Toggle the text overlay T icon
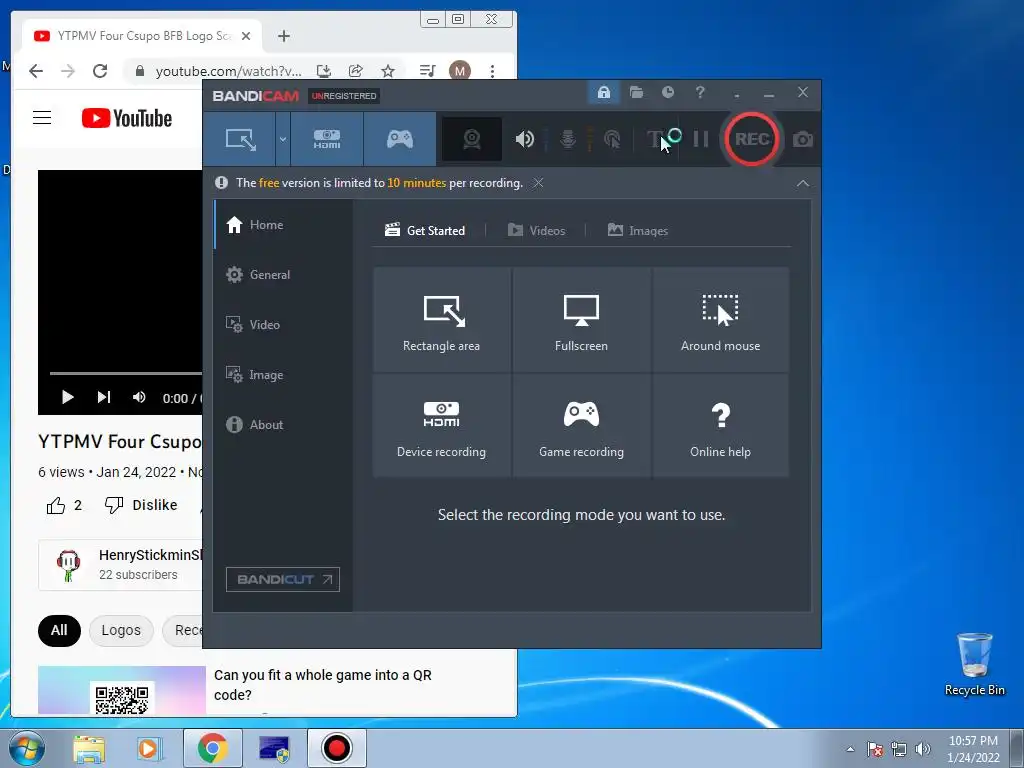 point(654,139)
